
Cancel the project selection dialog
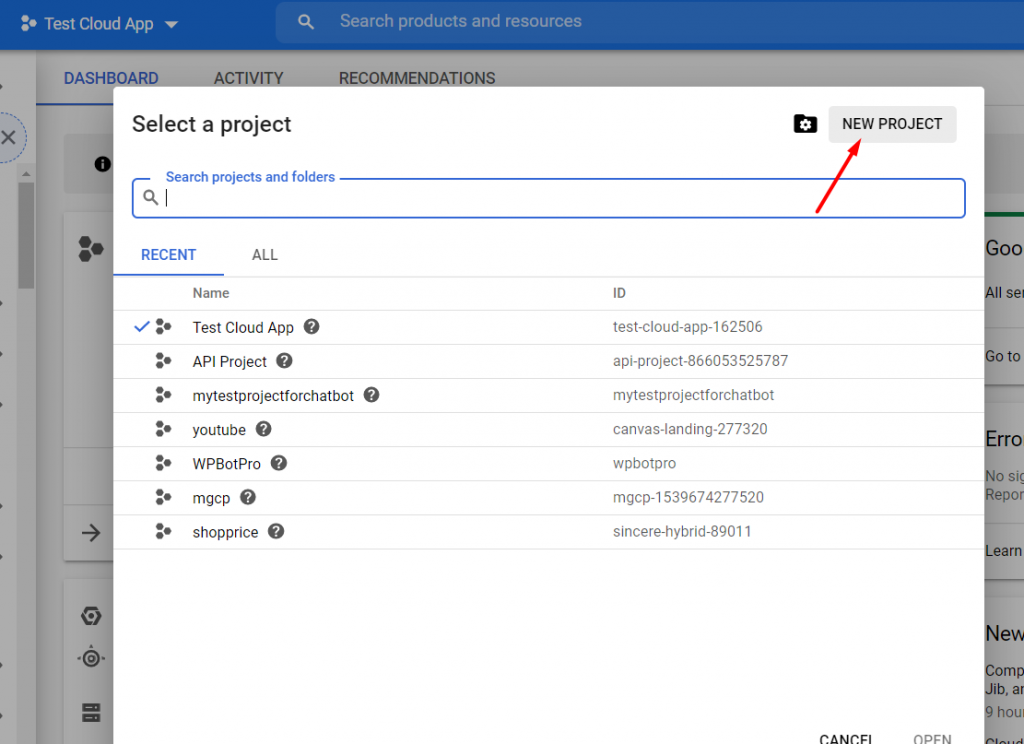click(x=846, y=738)
